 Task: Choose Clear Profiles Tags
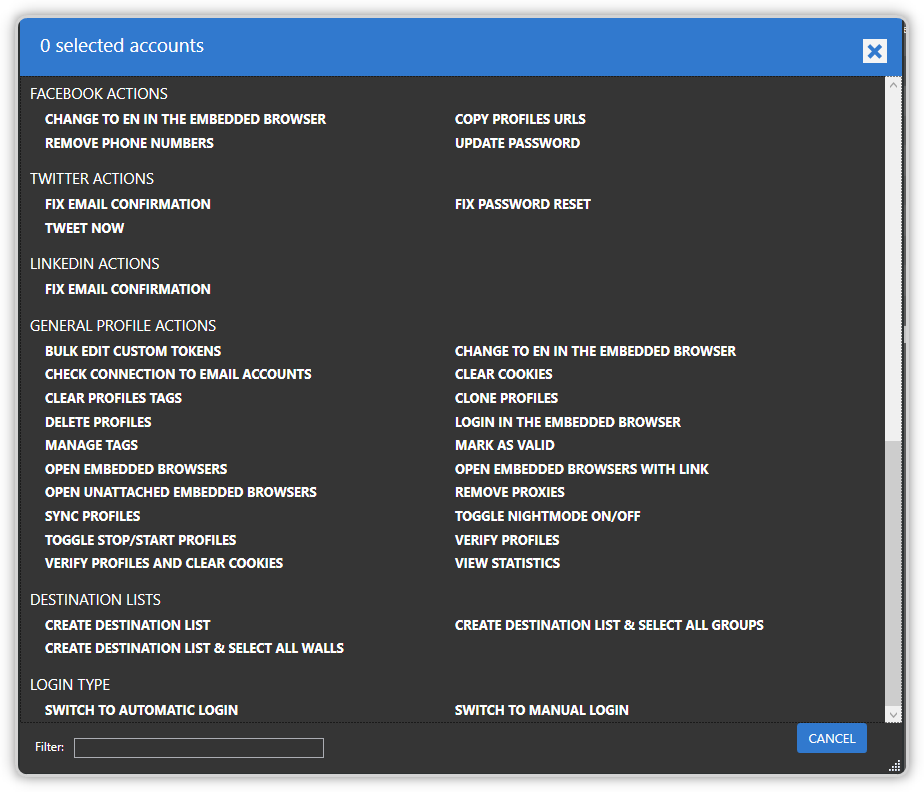coord(113,398)
